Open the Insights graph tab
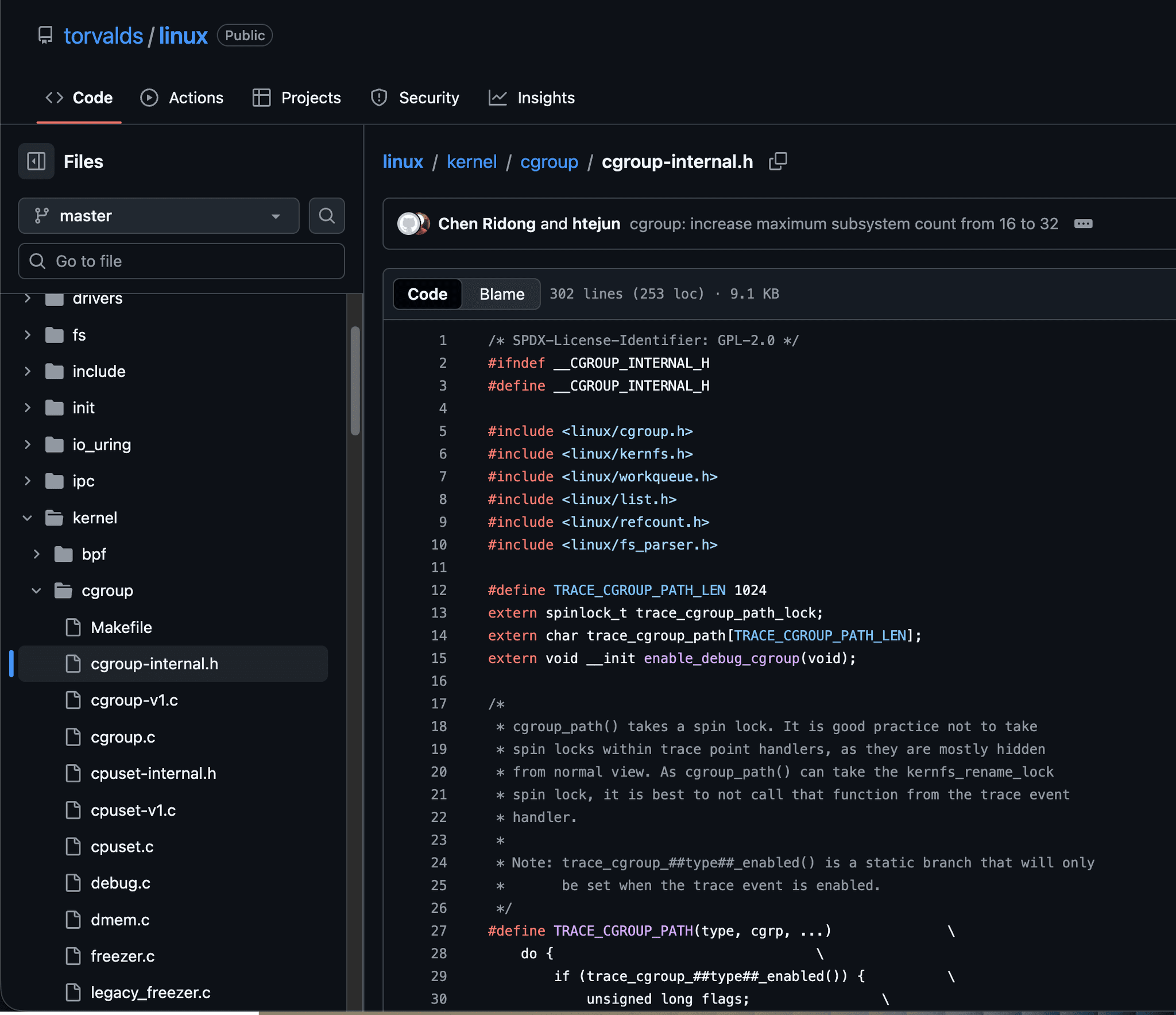This screenshot has height=1015, width=1176. coord(532,98)
